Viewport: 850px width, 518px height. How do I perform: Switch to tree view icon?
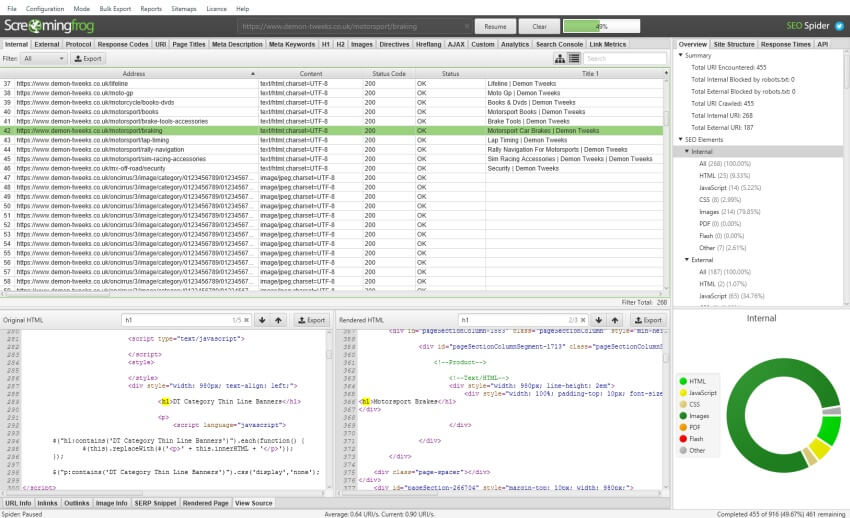560,59
